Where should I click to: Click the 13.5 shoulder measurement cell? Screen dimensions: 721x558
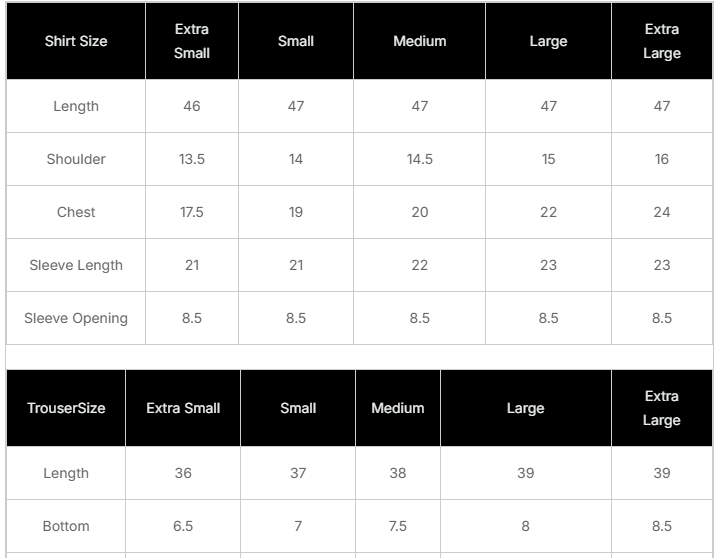192,159
